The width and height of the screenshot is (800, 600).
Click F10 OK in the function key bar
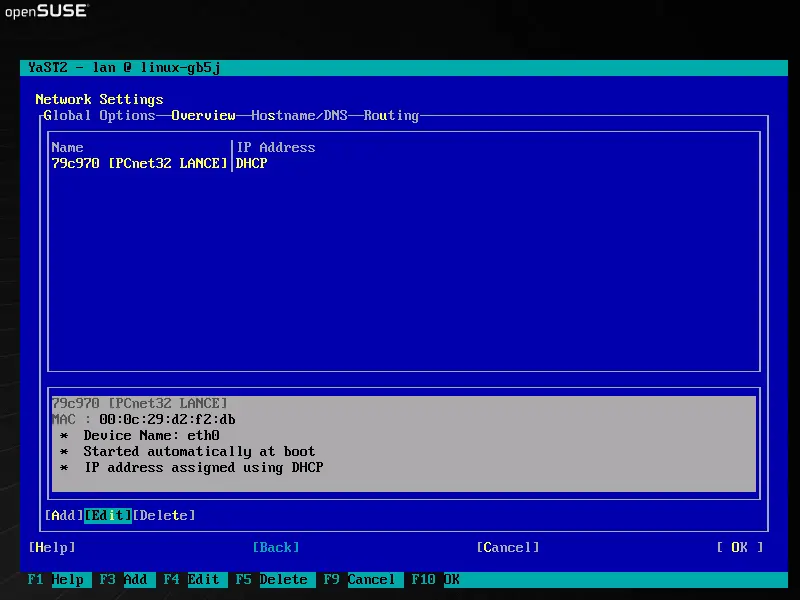point(435,580)
